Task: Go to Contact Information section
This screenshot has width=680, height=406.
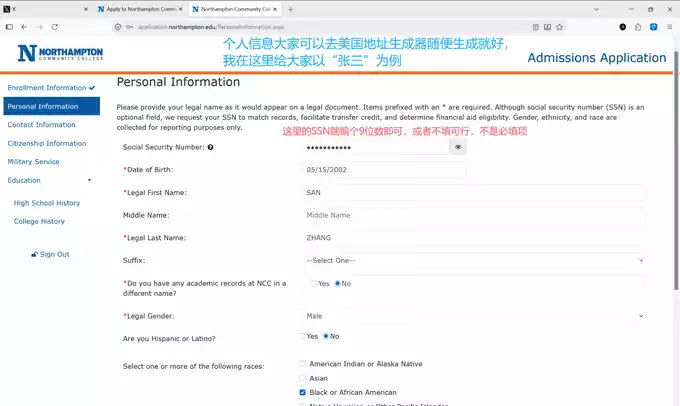Action: (41, 124)
